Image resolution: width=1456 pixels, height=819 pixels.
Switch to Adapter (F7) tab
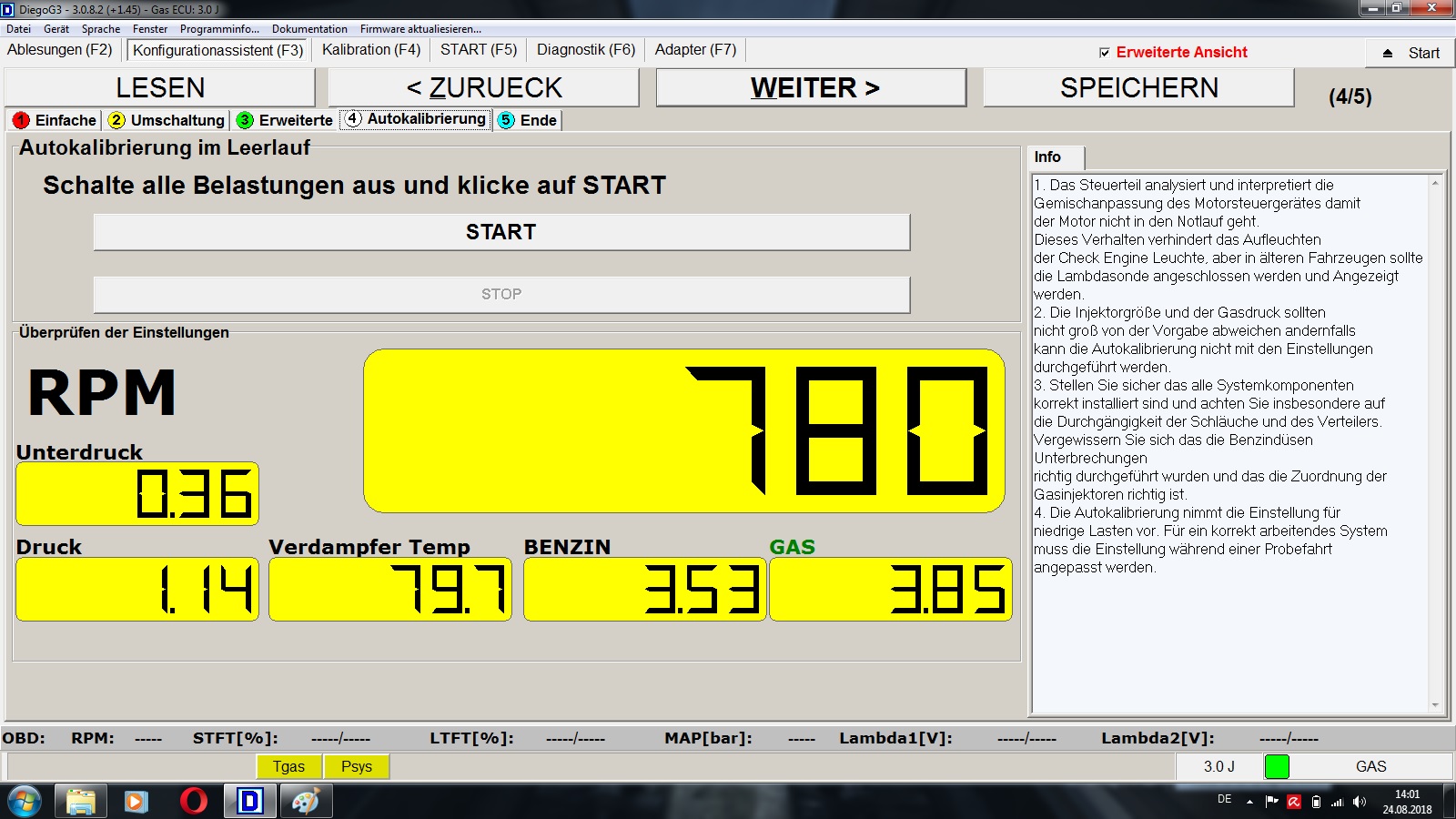coord(696,50)
